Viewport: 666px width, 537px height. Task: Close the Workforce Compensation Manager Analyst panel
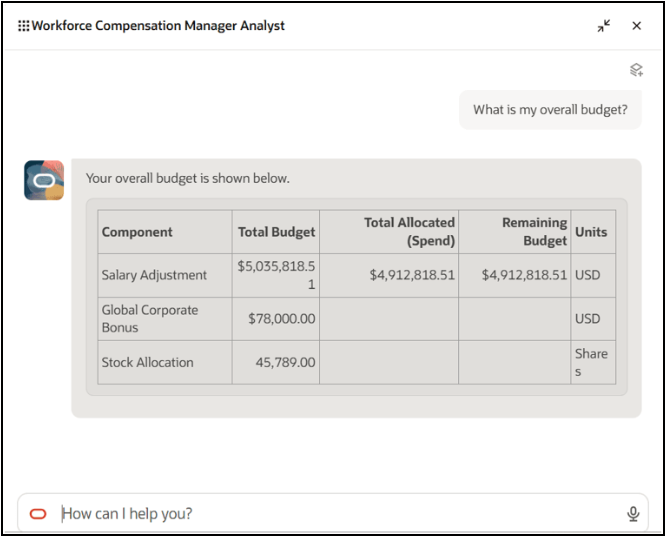(636, 26)
